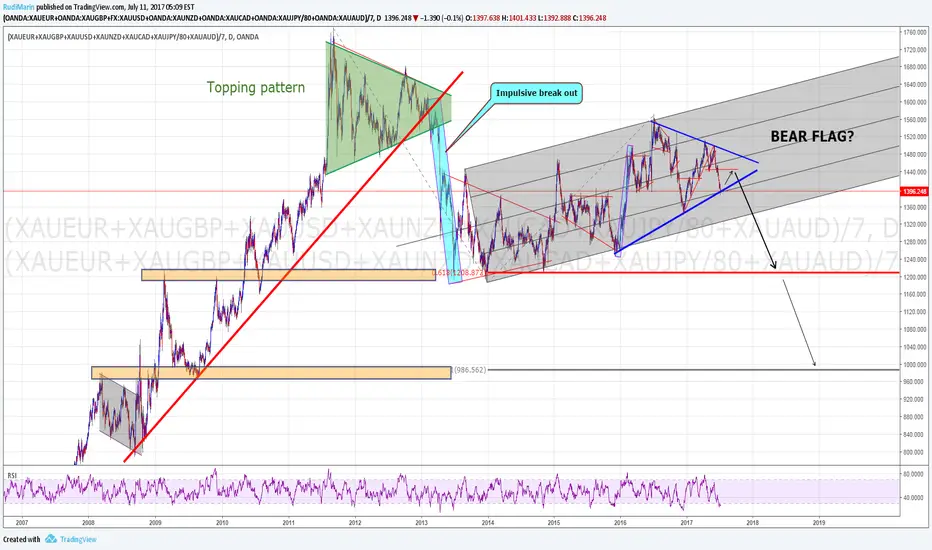Image resolution: width=932 pixels, height=550 pixels.
Task: Click the 2013 year on time axis
Action: click(x=421, y=523)
